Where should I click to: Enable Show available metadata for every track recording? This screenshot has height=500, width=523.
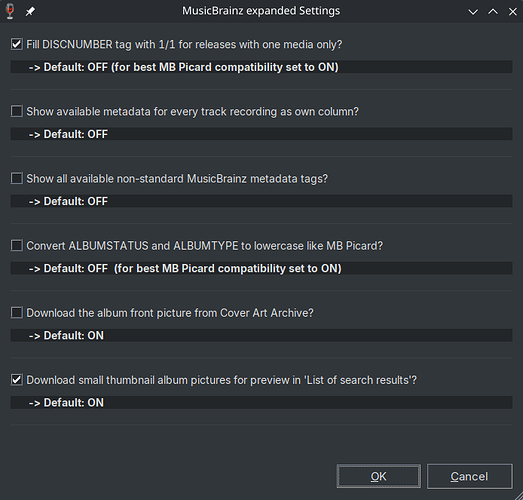click(17, 111)
